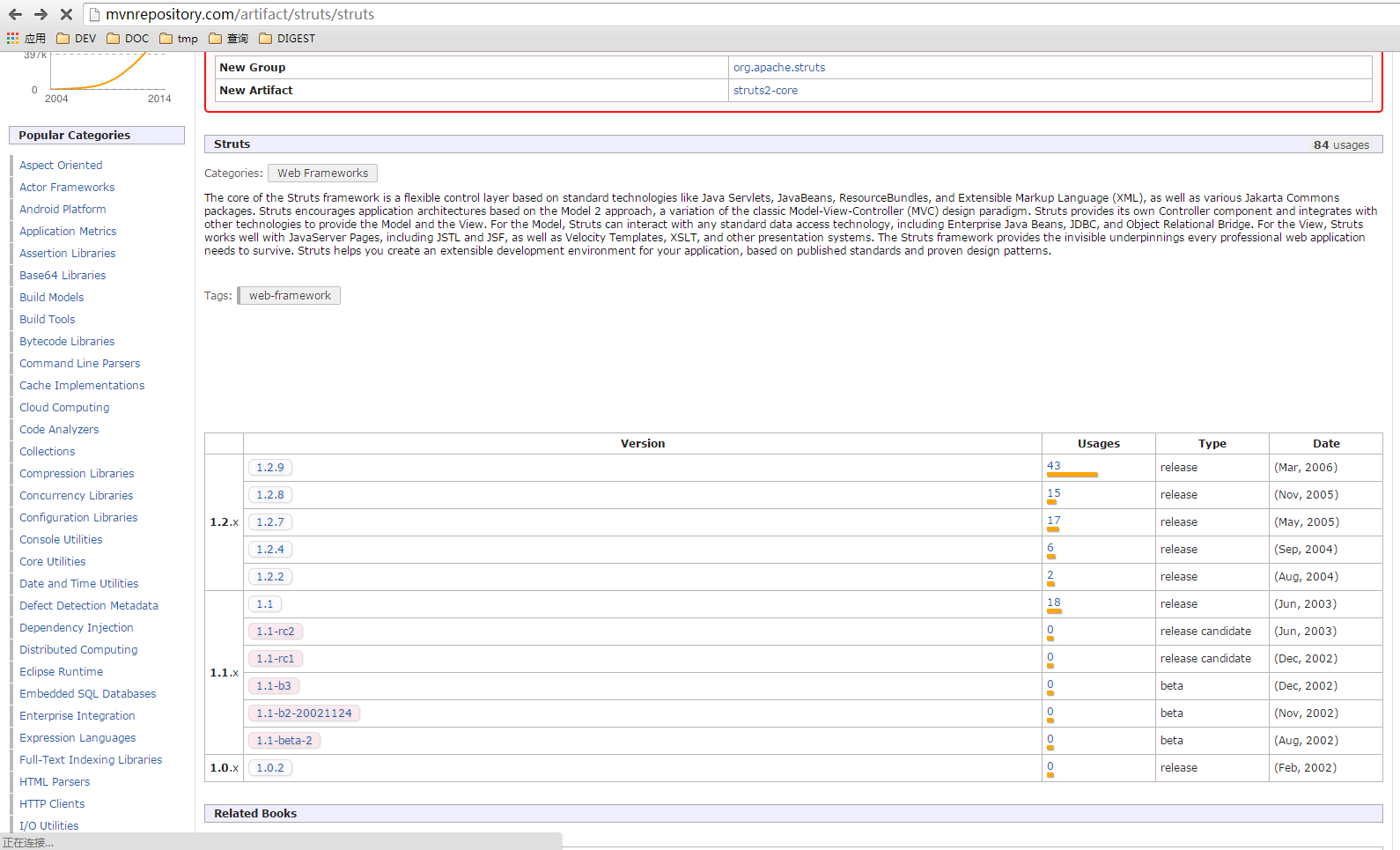Click the Web Frameworks category tag
This screenshot has height=850, width=1400.
pyautogui.click(x=323, y=174)
